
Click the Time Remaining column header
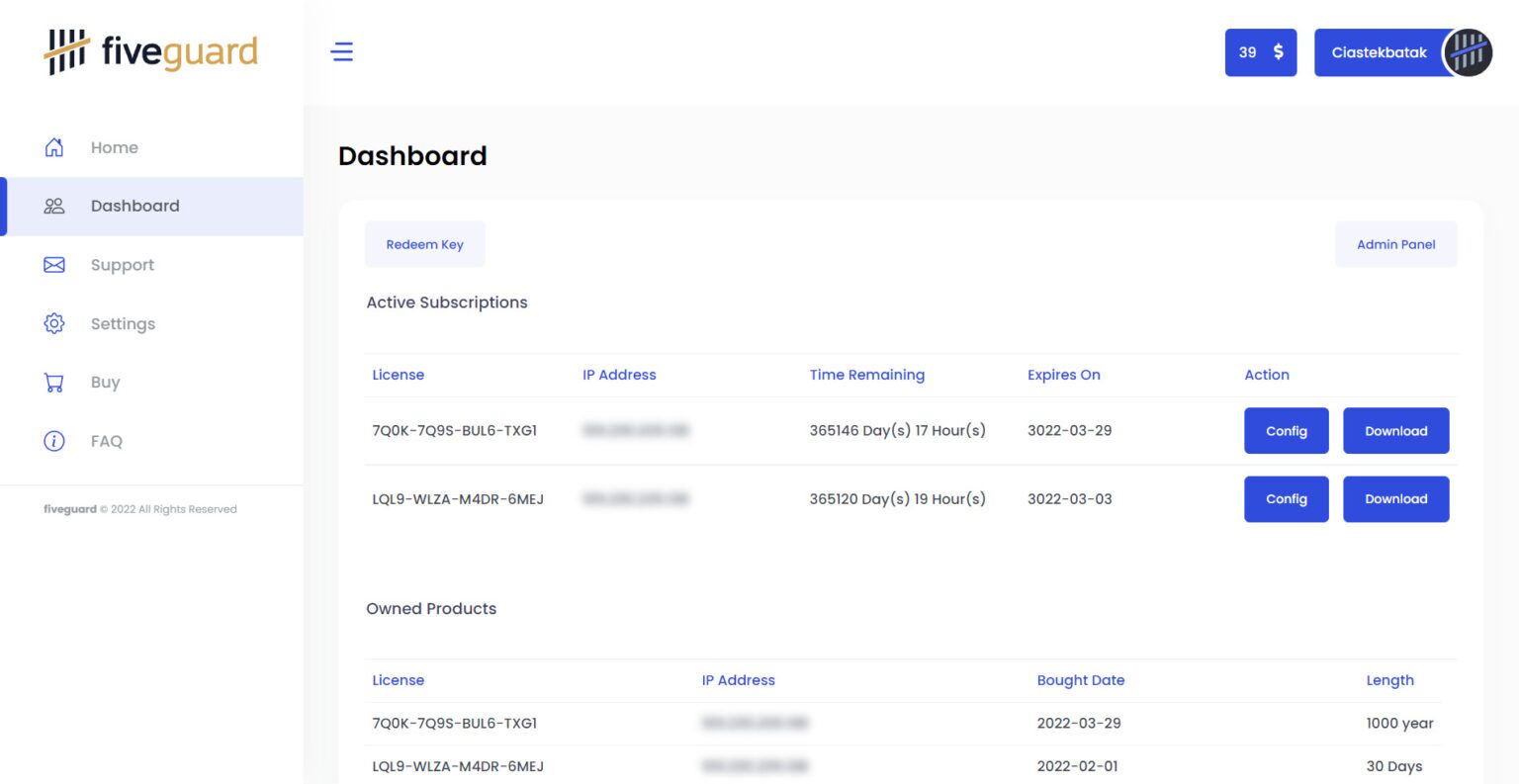866,375
